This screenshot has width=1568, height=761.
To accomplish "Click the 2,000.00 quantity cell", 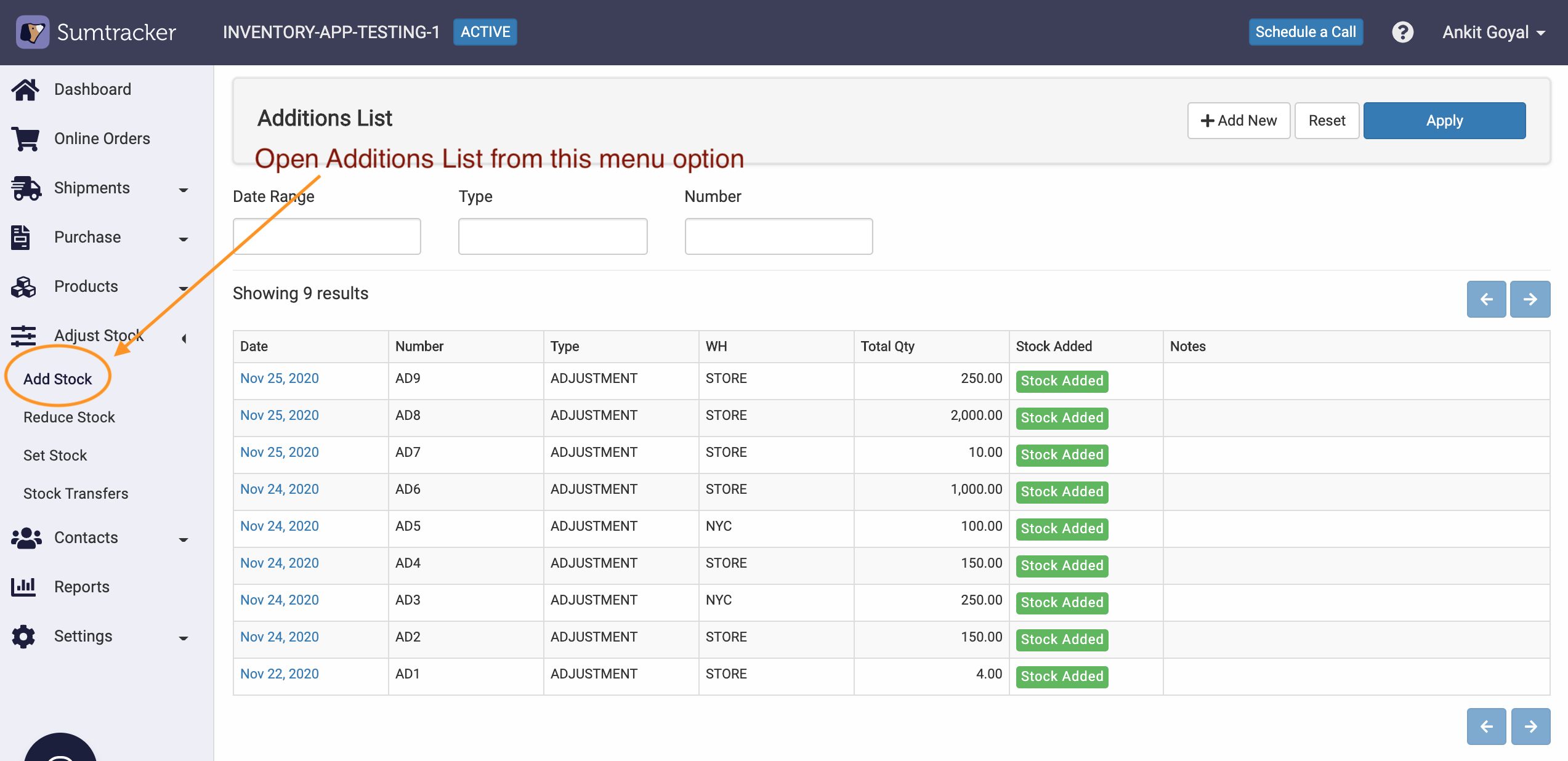I will (x=931, y=418).
